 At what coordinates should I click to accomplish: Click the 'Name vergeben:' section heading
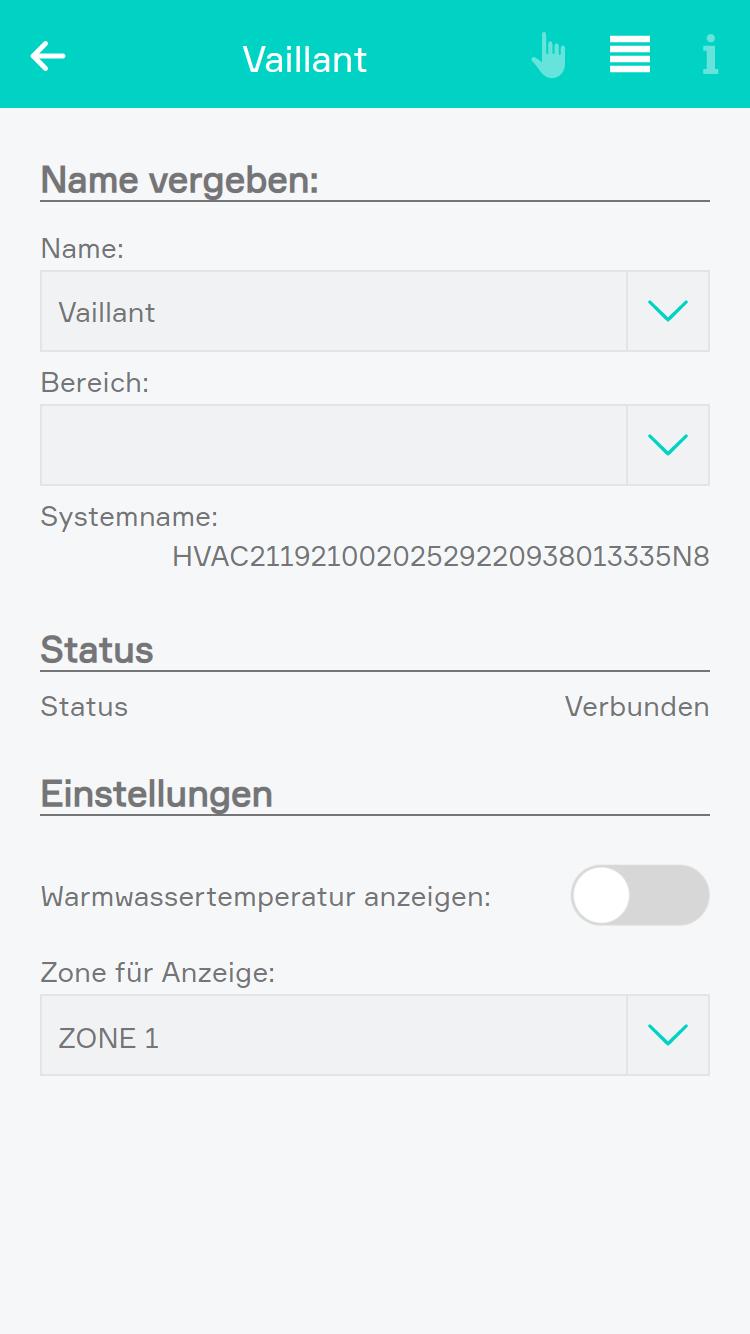(x=180, y=180)
